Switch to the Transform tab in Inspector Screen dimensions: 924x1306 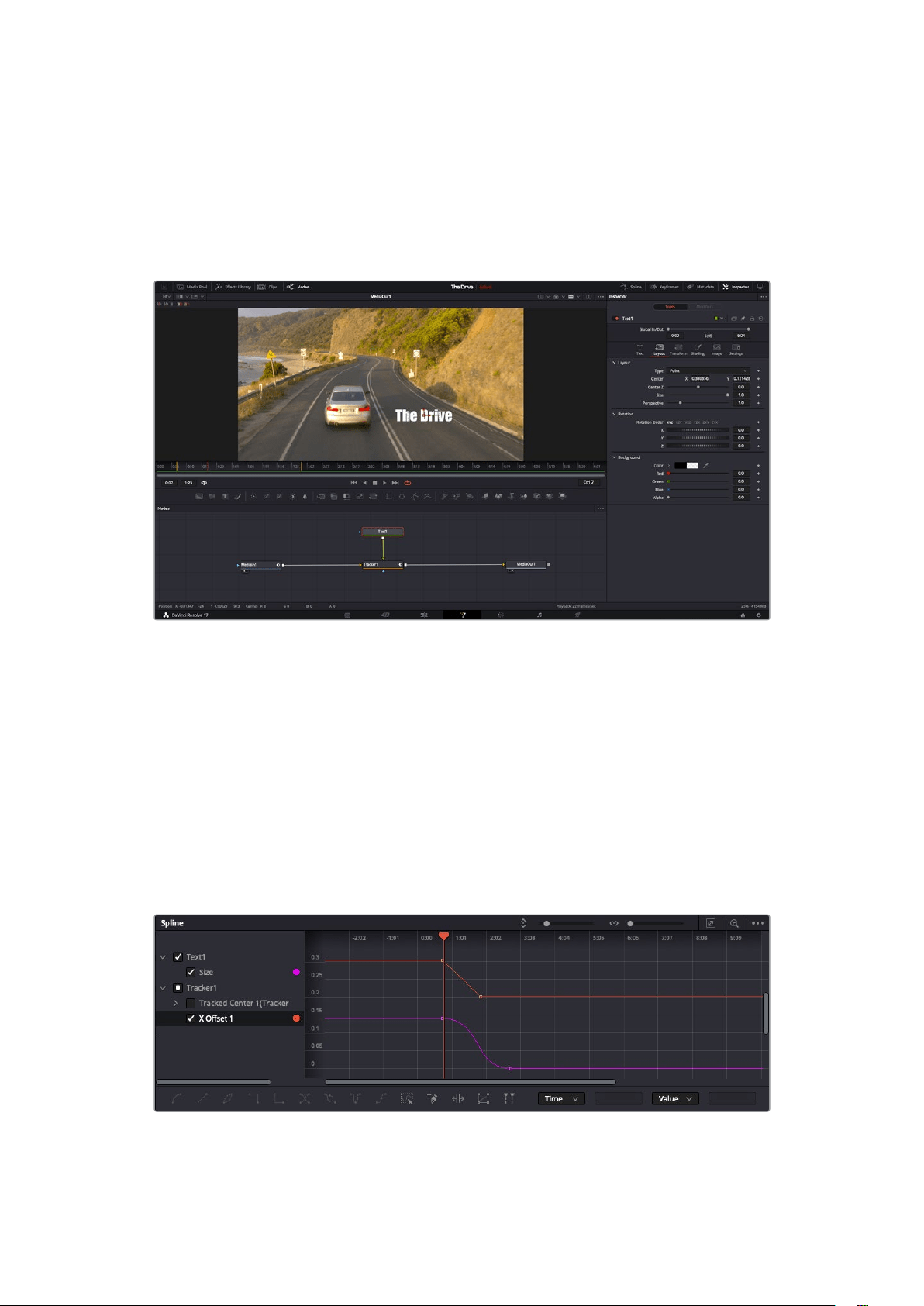click(x=678, y=350)
